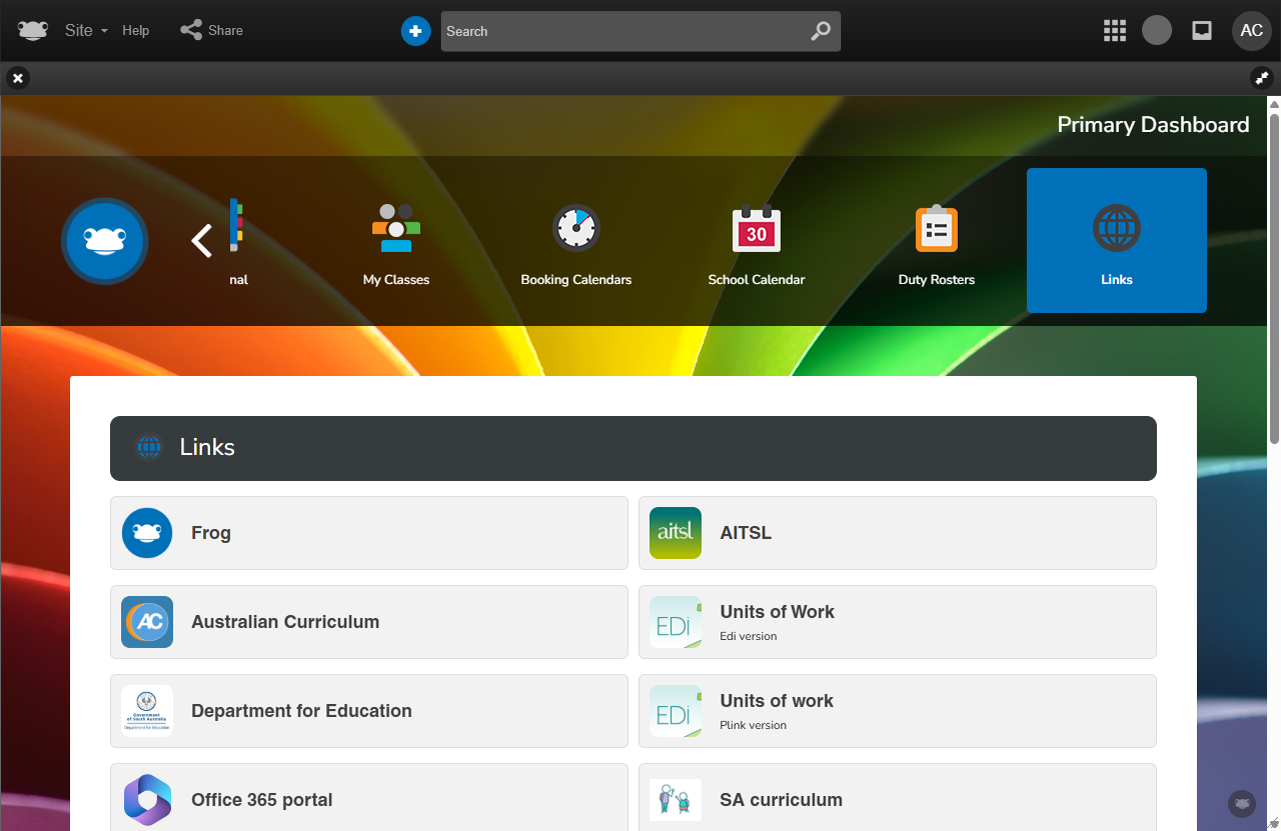1281x831 pixels.
Task: Expand the Site dropdown menu
Action: tap(86, 31)
